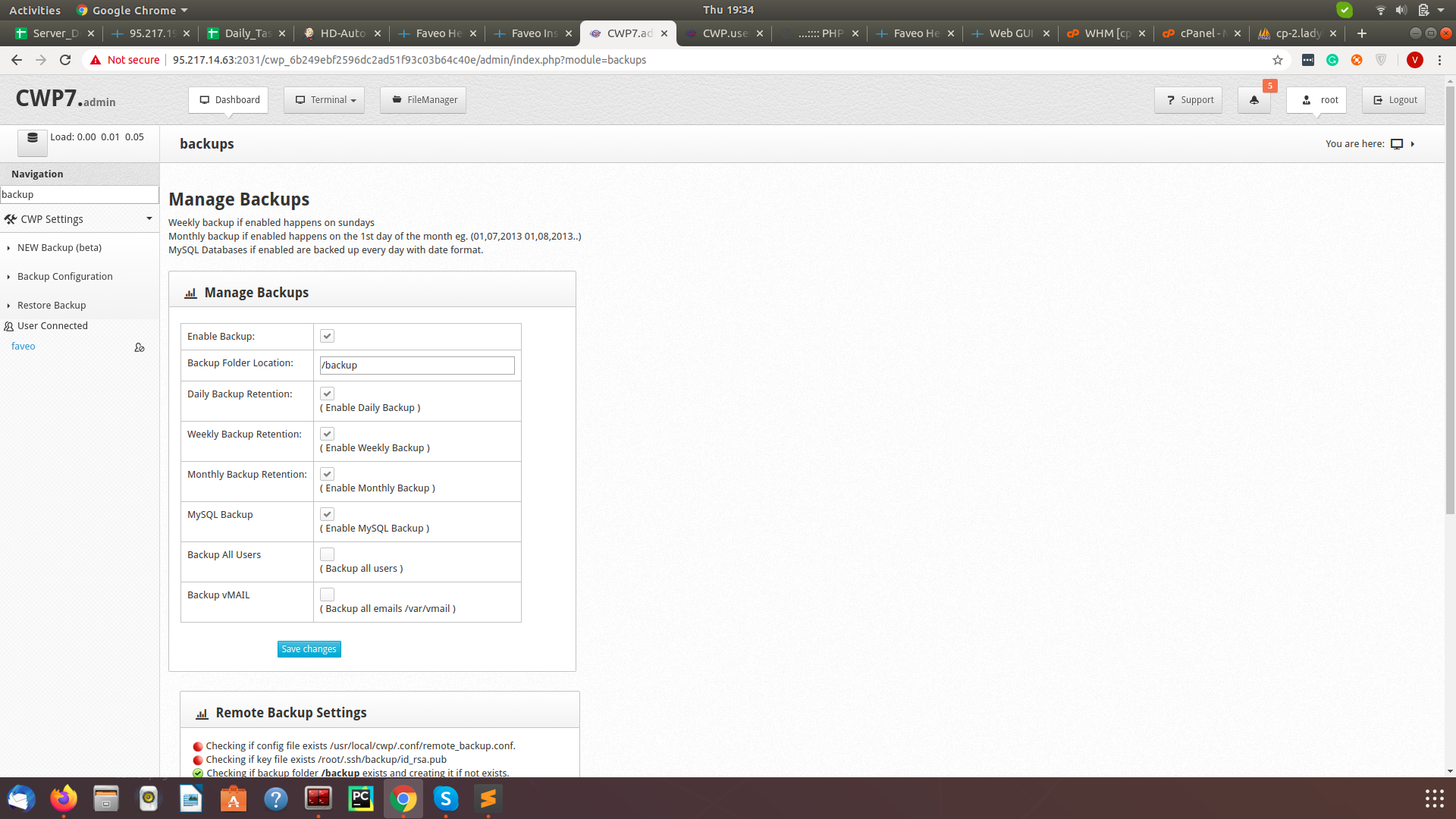1456x819 pixels.
Task: Click the notifications bell icon
Action: (1254, 100)
